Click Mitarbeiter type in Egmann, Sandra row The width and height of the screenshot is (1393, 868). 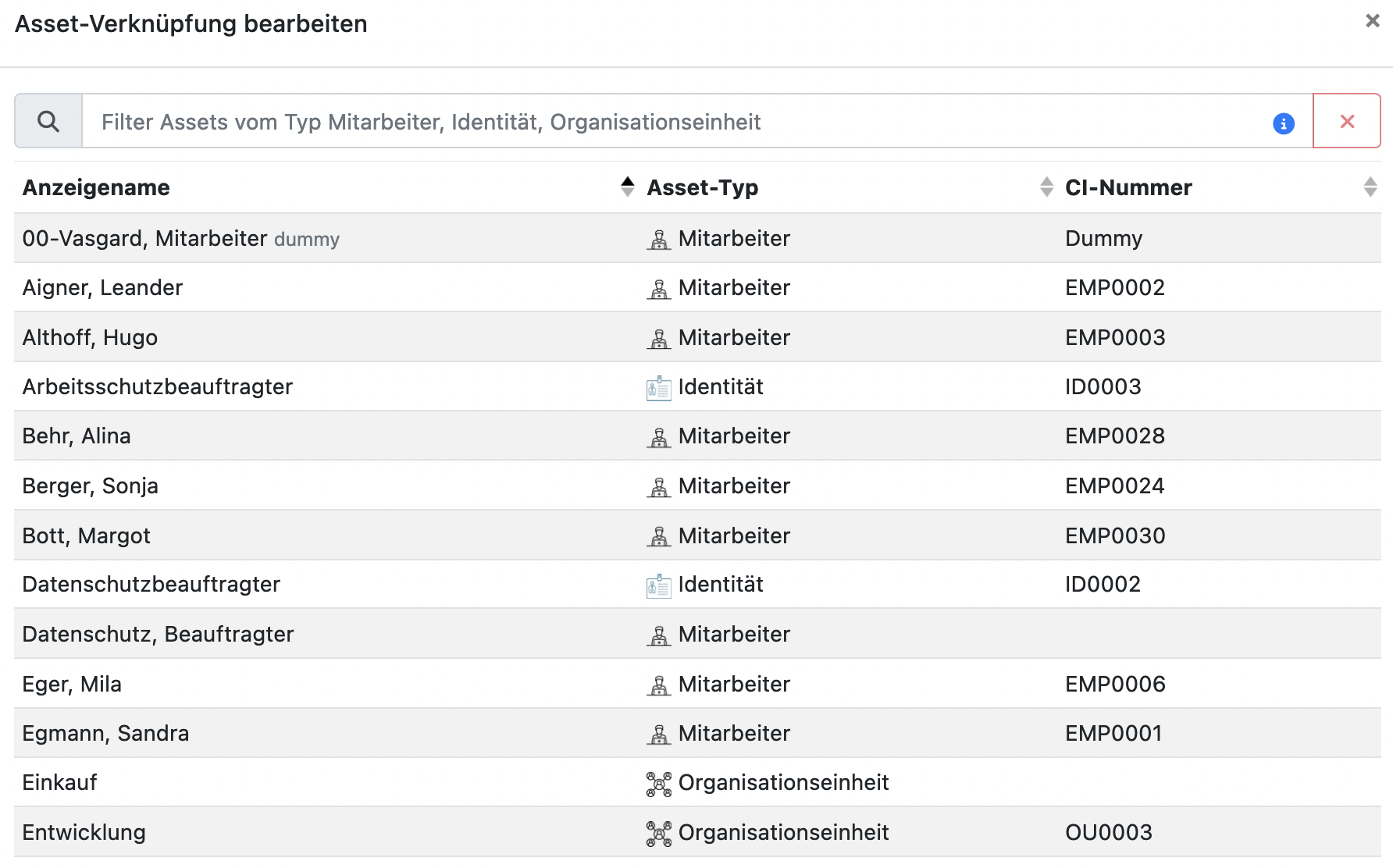tap(735, 733)
